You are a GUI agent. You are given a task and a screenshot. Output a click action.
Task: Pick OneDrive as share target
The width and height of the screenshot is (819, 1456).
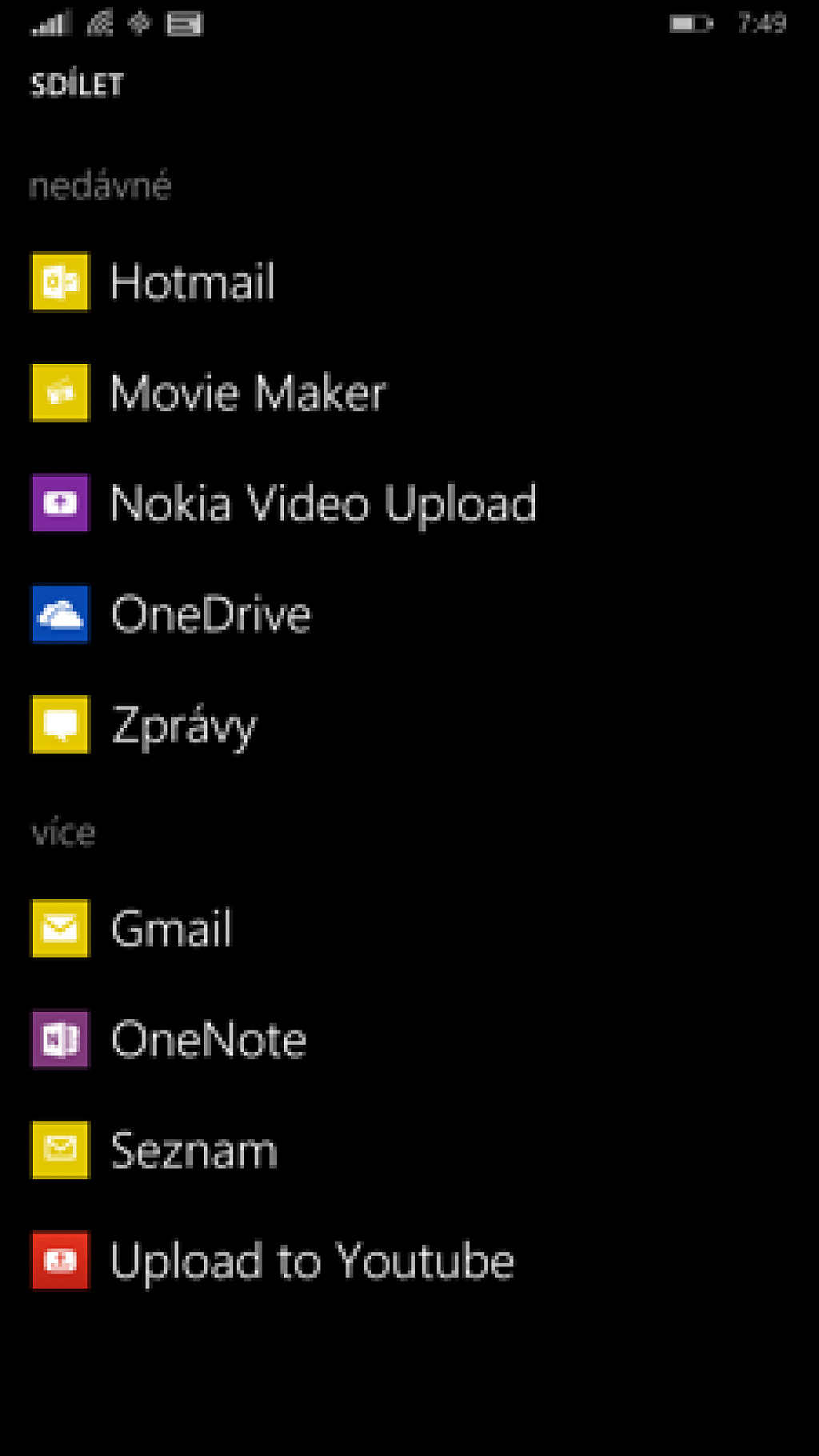[x=211, y=614]
